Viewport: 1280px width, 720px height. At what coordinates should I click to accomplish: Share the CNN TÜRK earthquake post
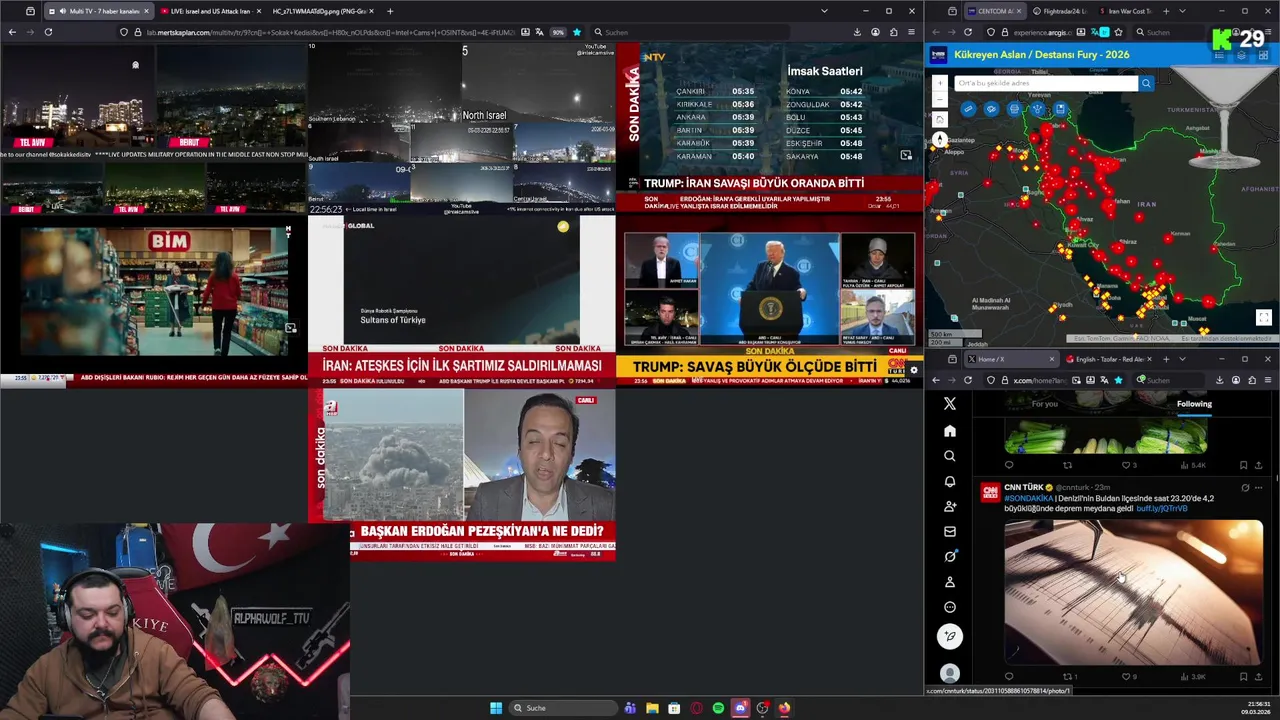click(1259, 677)
